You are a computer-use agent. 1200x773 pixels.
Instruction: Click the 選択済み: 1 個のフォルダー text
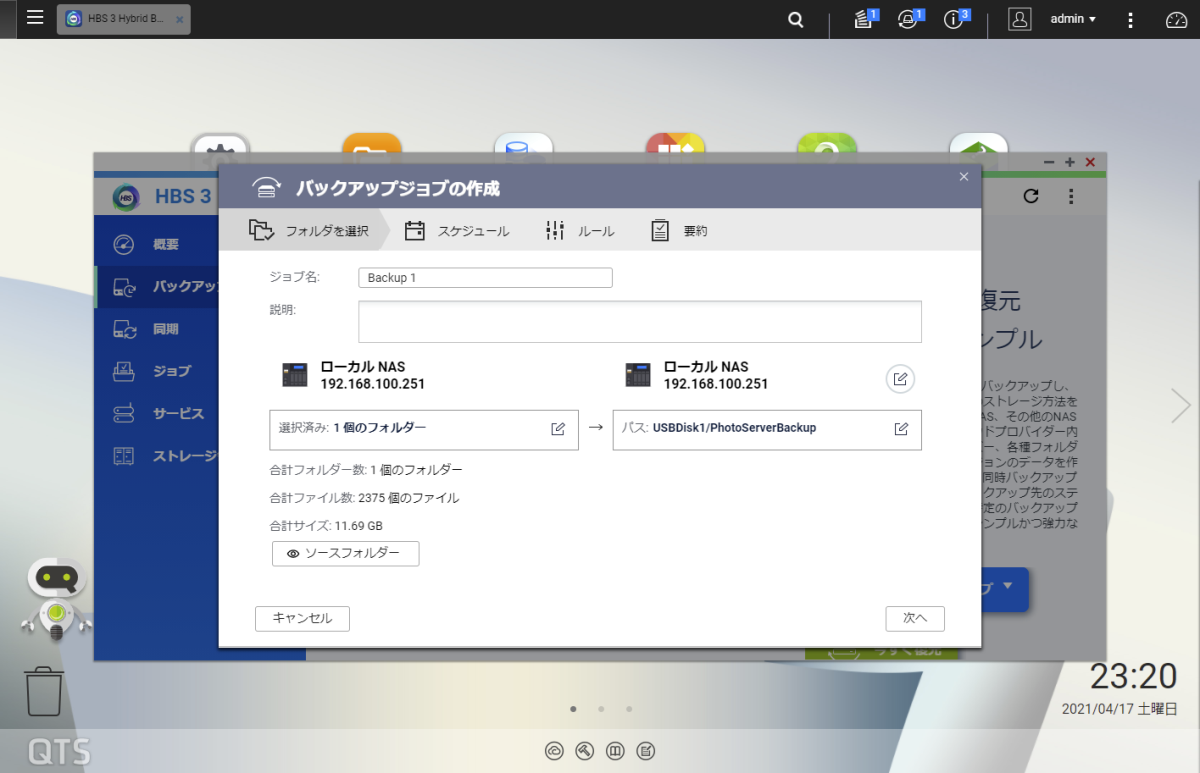pos(352,428)
